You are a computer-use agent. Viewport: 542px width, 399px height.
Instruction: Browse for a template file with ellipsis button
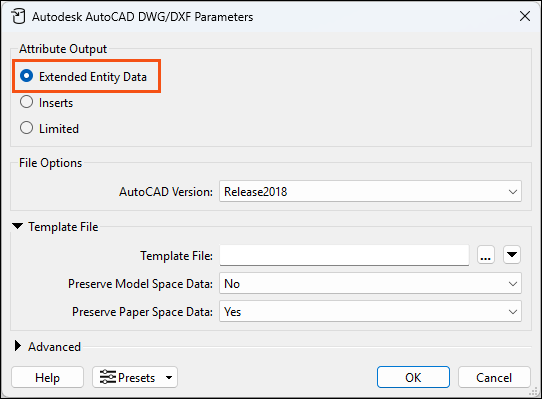click(486, 255)
